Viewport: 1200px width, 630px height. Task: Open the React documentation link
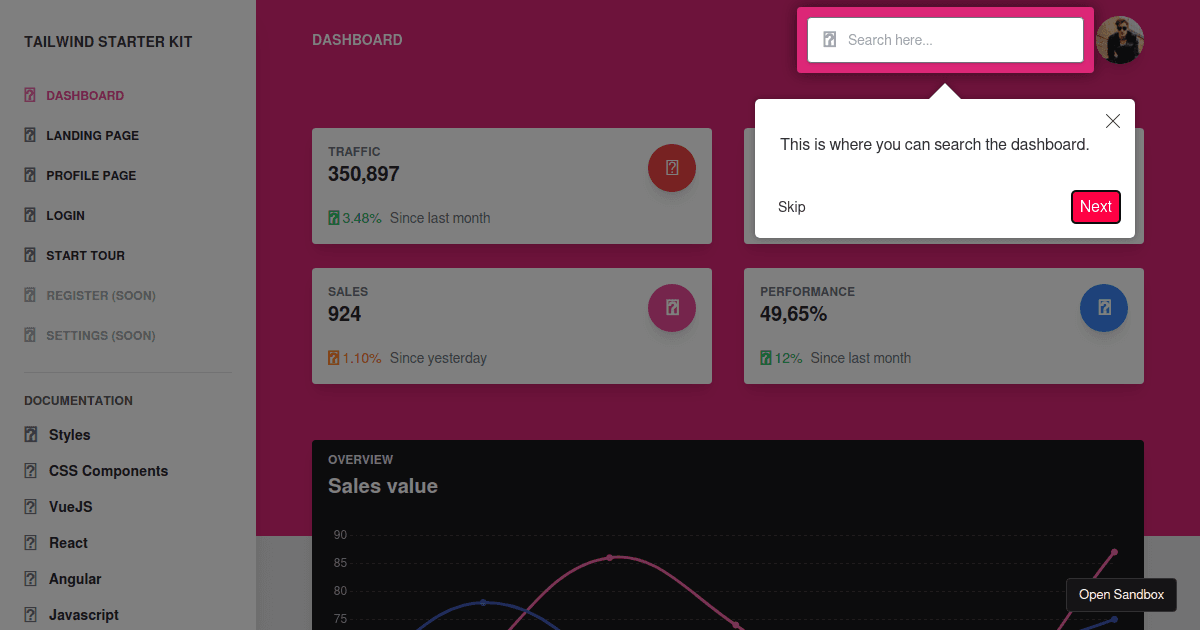(68, 543)
